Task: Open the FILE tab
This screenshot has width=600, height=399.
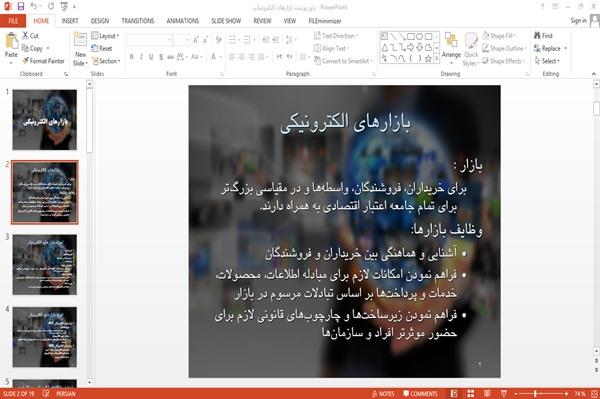Action: click(x=13, y=21)
